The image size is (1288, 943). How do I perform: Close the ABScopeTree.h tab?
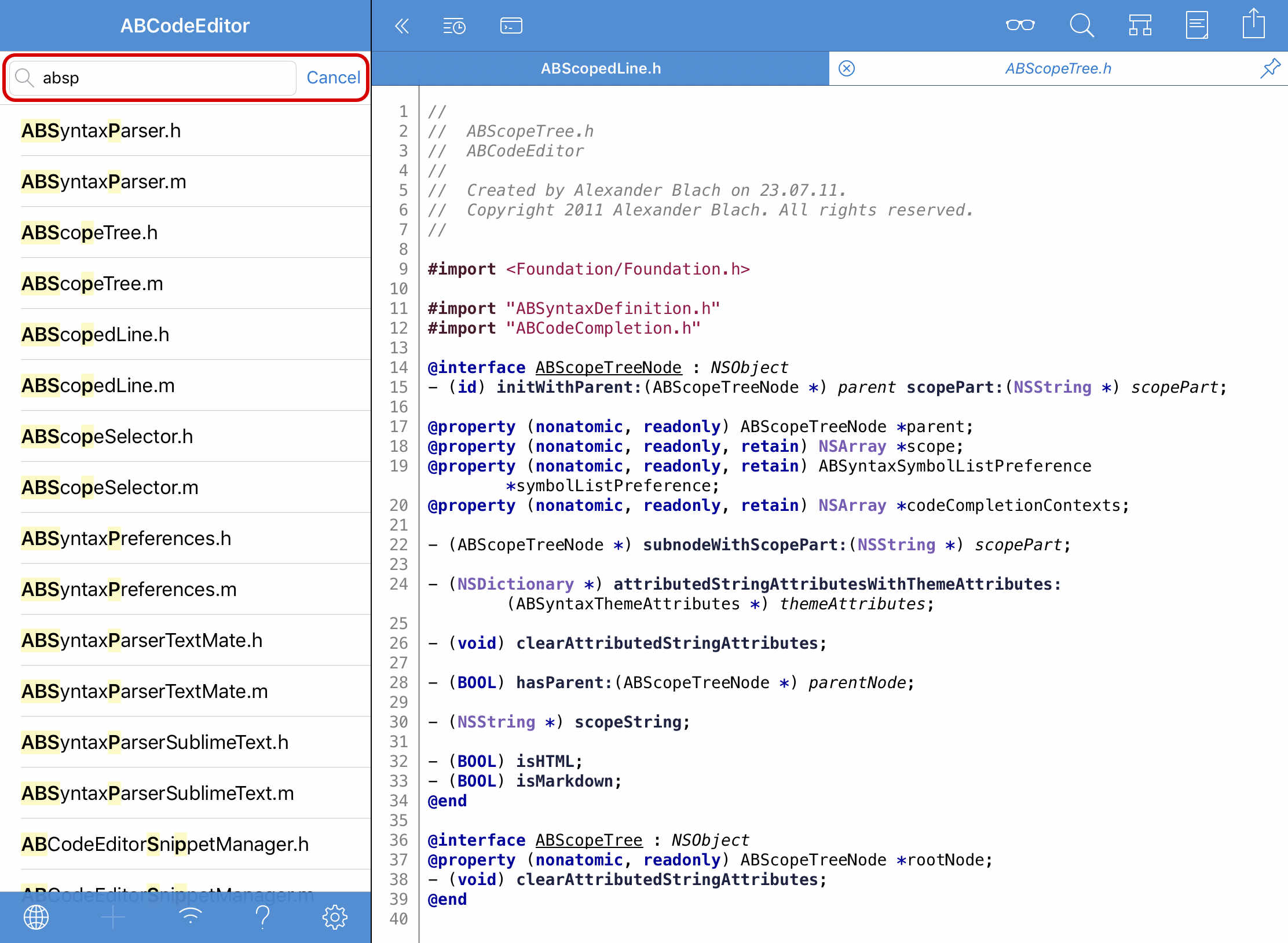click(847, 68)
